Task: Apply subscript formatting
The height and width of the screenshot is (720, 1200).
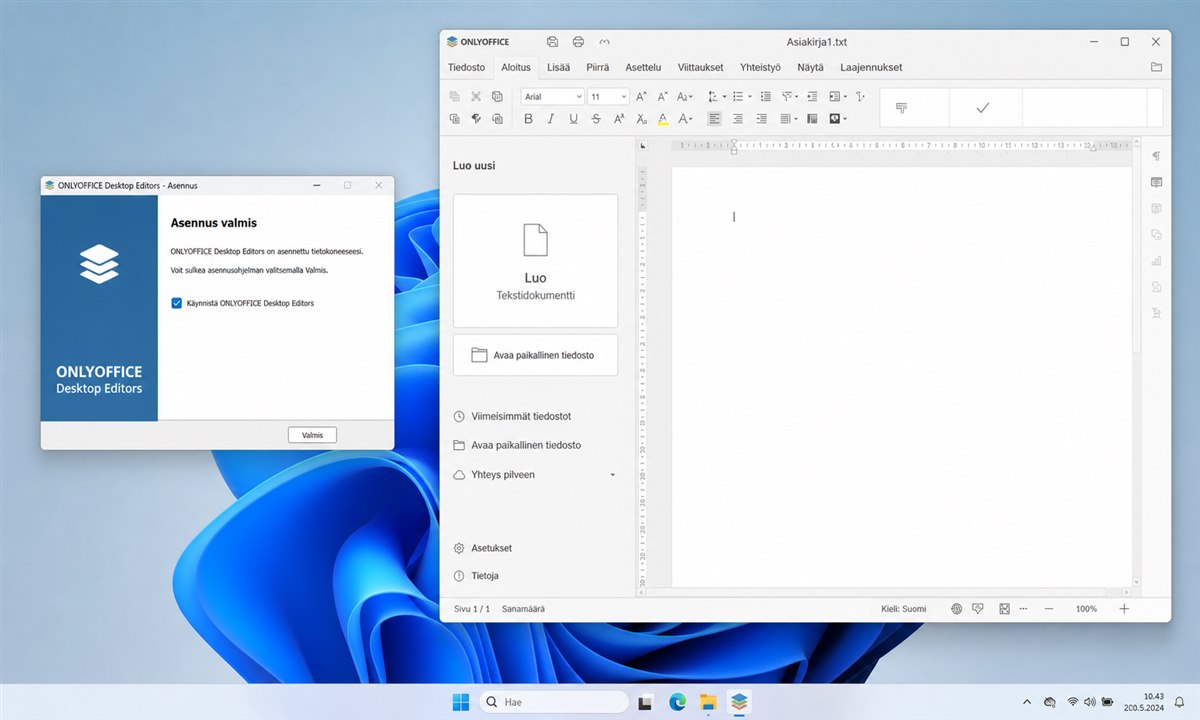Action: coord(641,119)
